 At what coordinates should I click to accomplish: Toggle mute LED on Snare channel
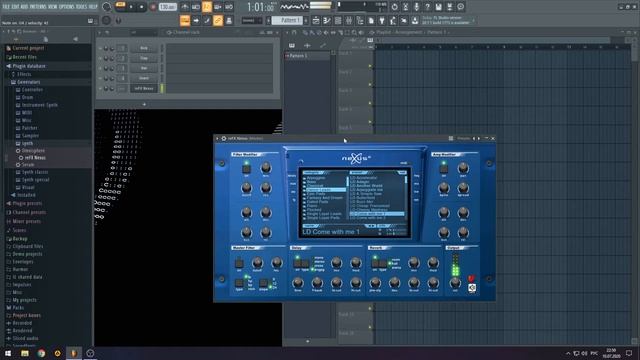pyautogui.click(x=100, y=78)
